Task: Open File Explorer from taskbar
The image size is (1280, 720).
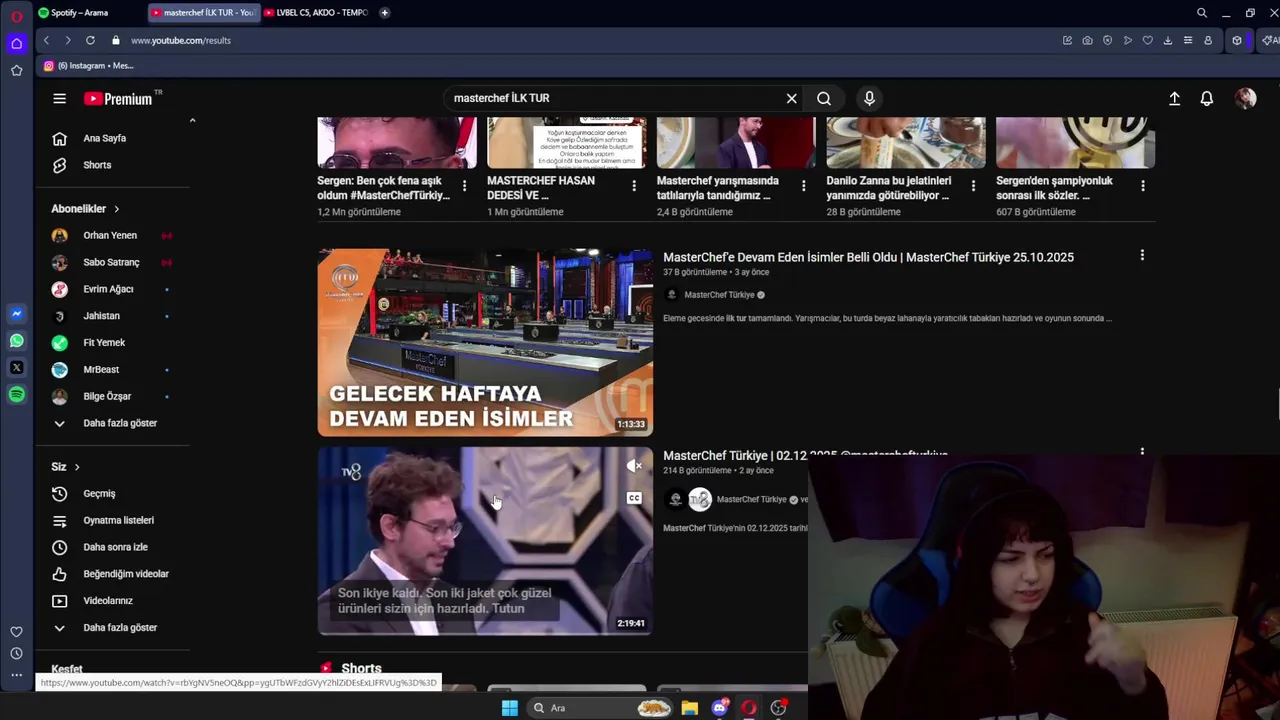Action: pos(689,708)
